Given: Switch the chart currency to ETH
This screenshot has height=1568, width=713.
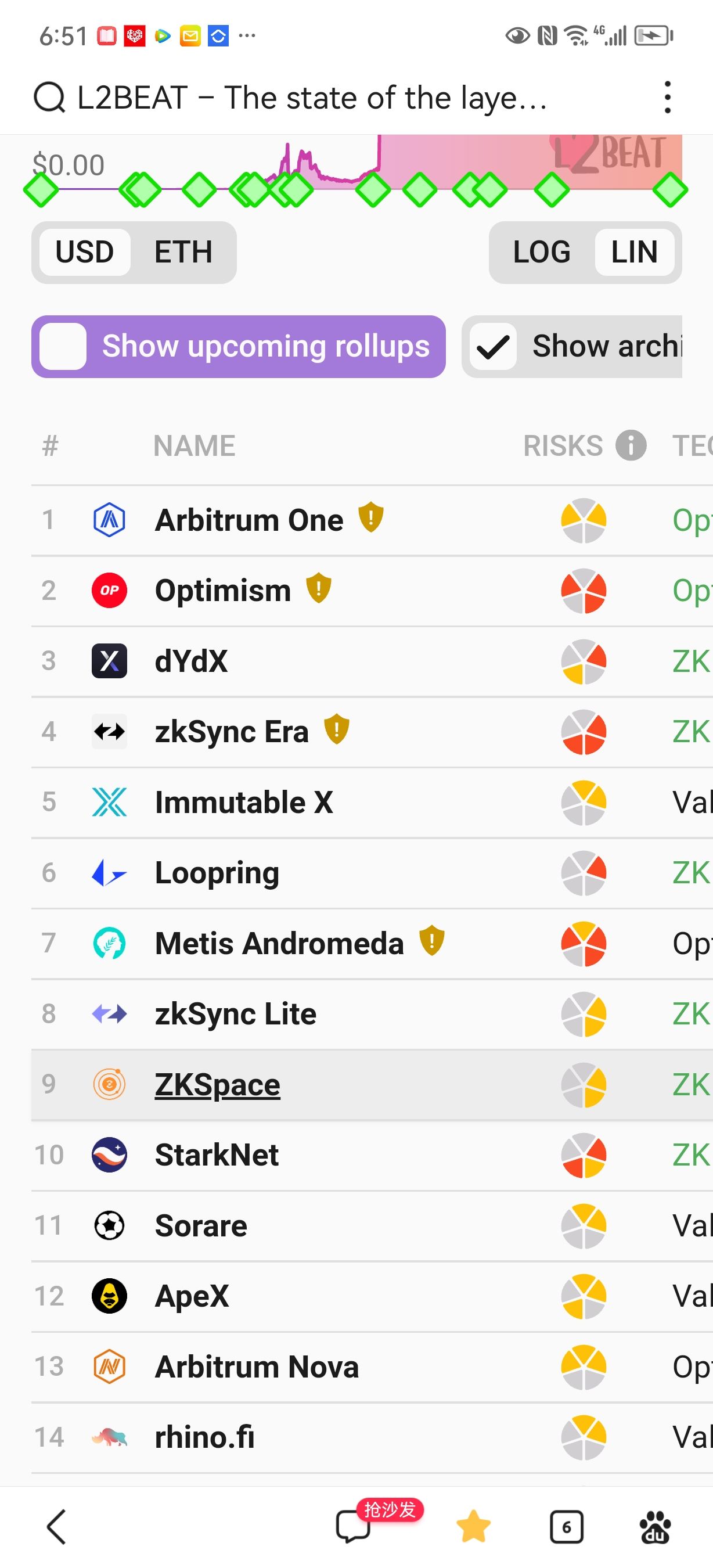Looking at the screenshot, I should pos(183,252).
